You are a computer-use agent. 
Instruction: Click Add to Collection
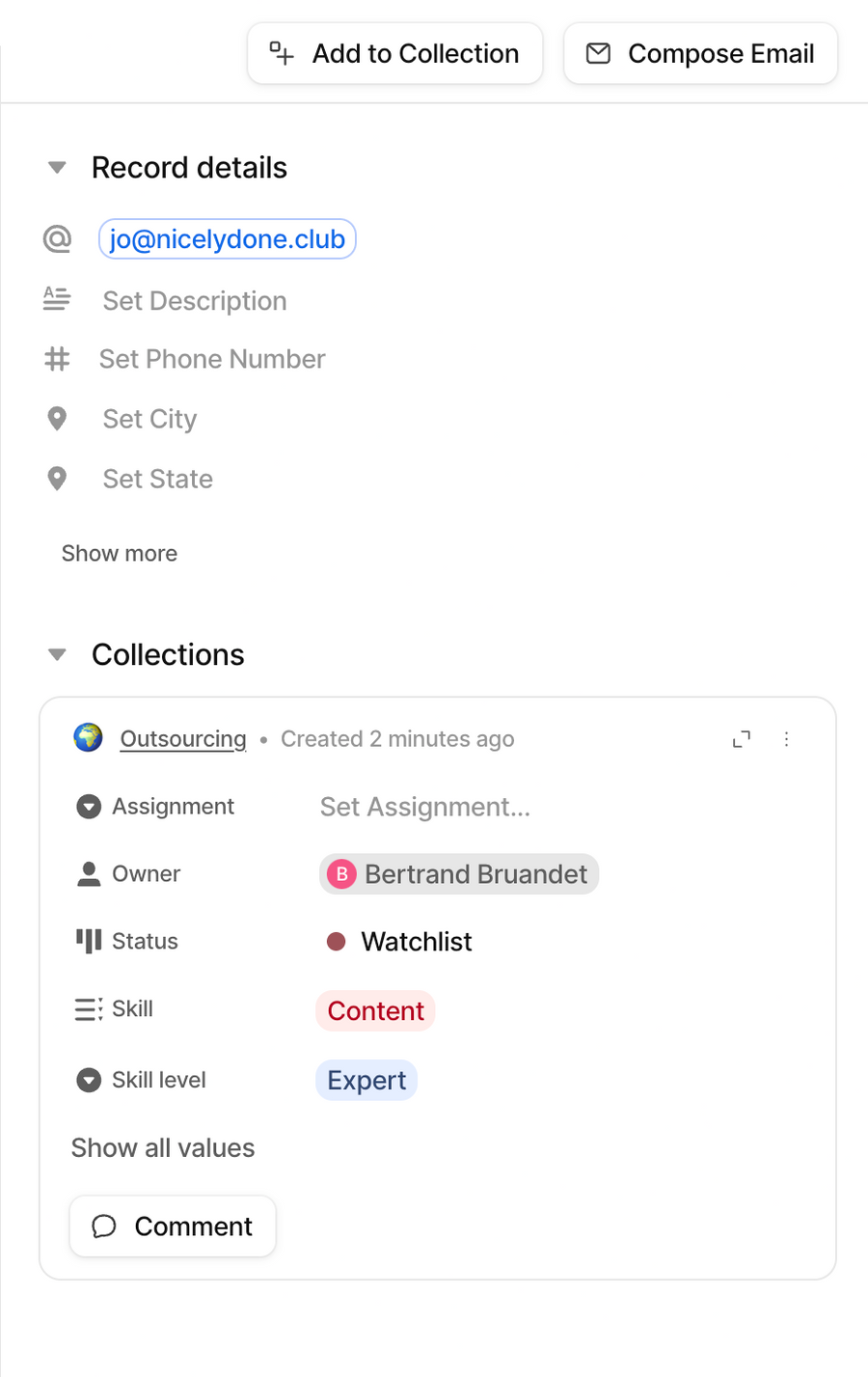point(394,53)
